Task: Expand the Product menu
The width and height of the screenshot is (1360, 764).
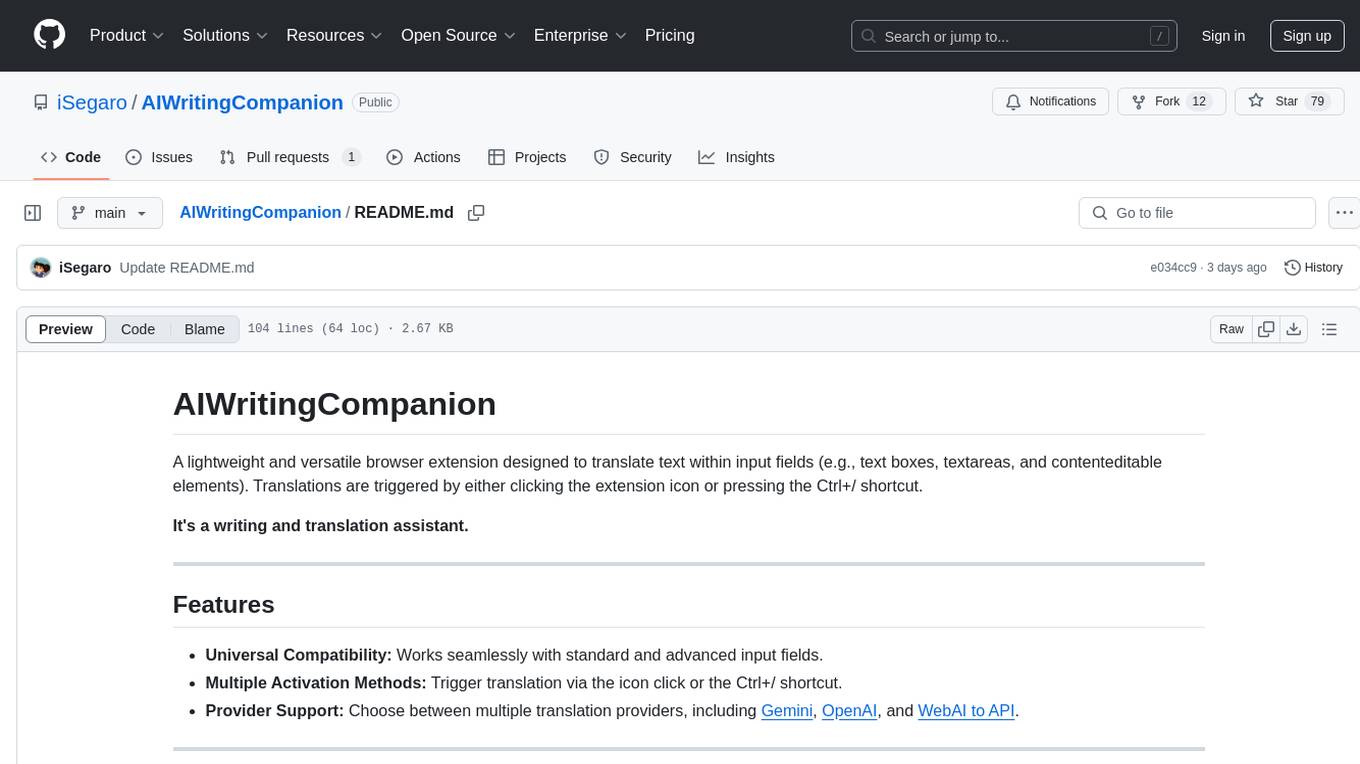Action: (127, 35)
